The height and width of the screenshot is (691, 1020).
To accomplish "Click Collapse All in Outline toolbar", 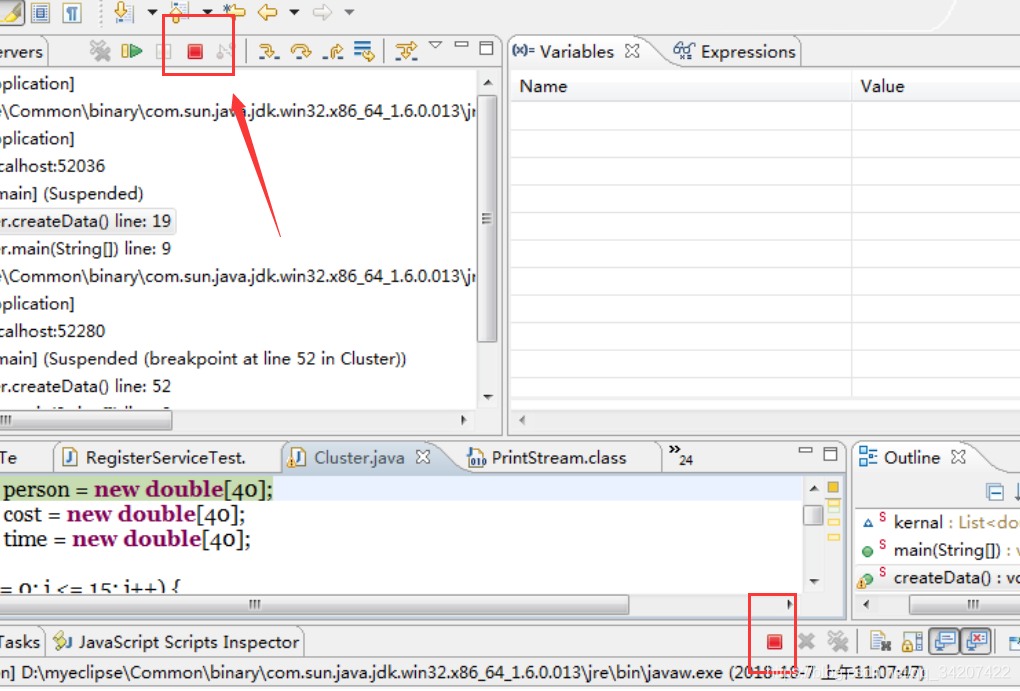I will pos(995,492).
